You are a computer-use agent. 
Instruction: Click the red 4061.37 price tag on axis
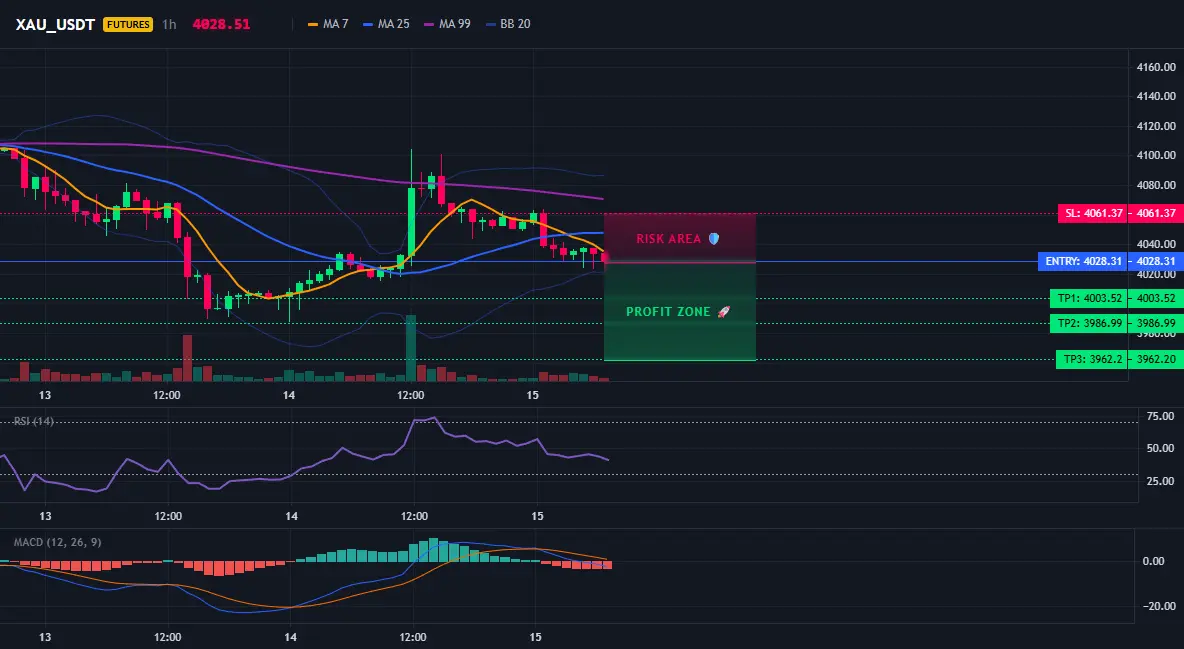point(1156,213)
